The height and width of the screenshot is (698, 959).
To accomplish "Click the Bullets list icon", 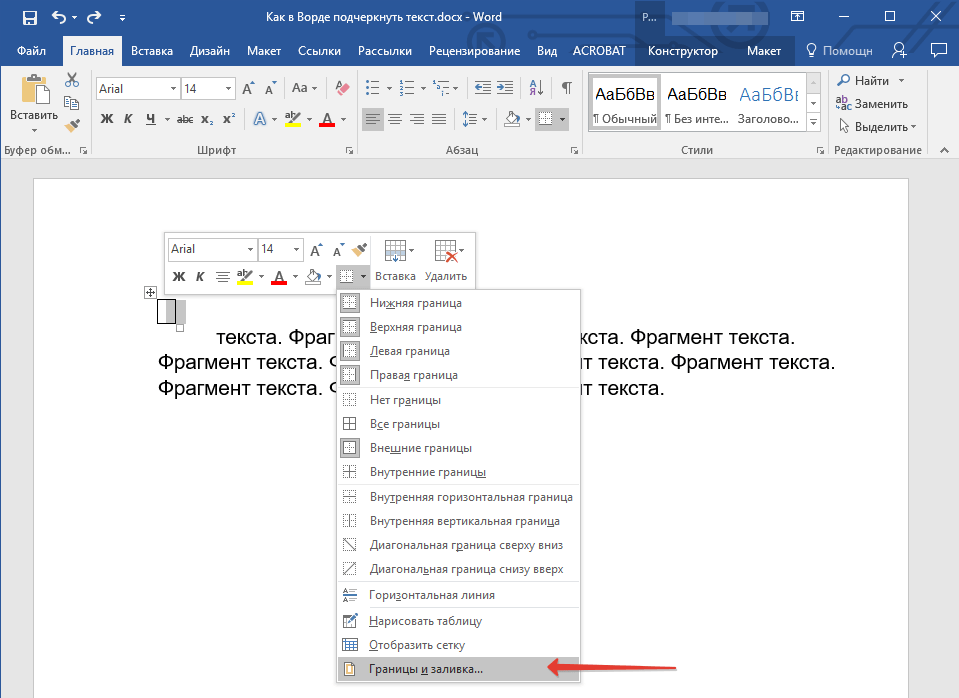I will (x=373, y=89).
